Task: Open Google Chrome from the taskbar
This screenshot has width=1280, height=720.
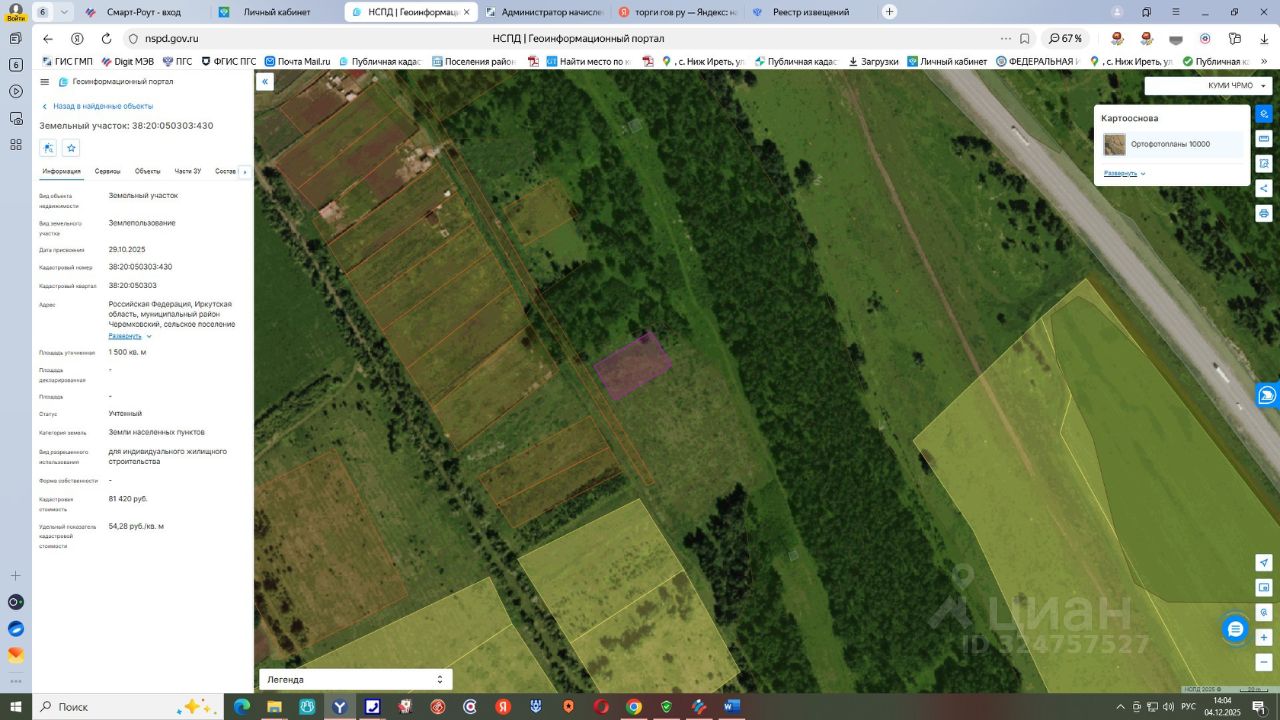Action: click(x=633, y=706)
